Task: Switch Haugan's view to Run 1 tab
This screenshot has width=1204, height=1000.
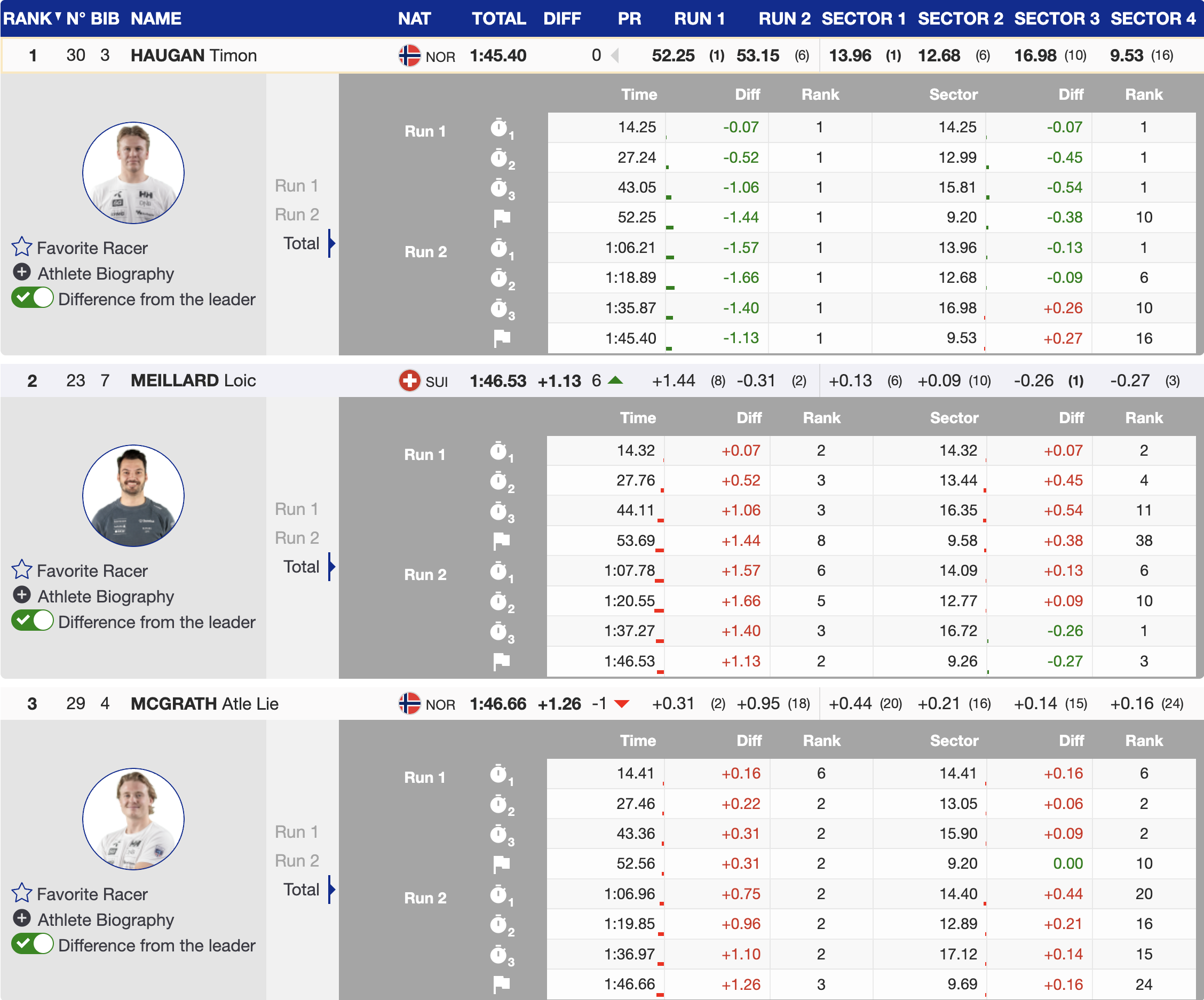Action: pos(296,186)
